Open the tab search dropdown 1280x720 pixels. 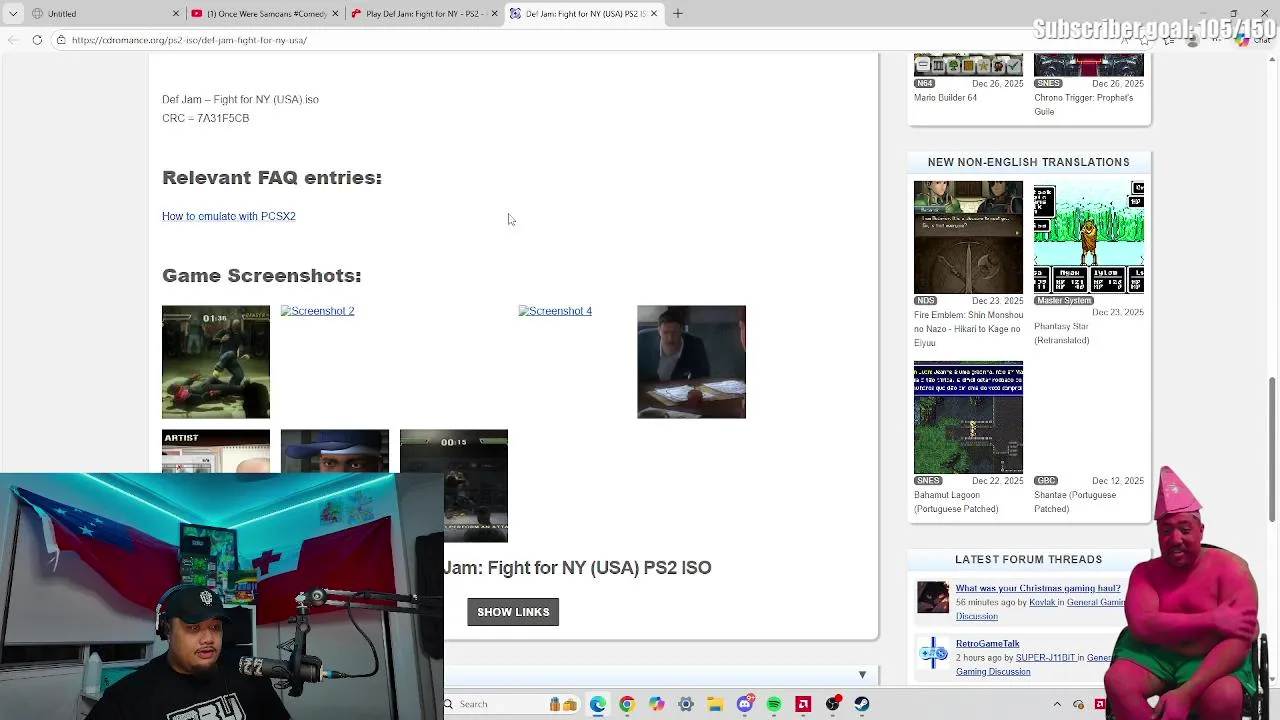point(11,13)
